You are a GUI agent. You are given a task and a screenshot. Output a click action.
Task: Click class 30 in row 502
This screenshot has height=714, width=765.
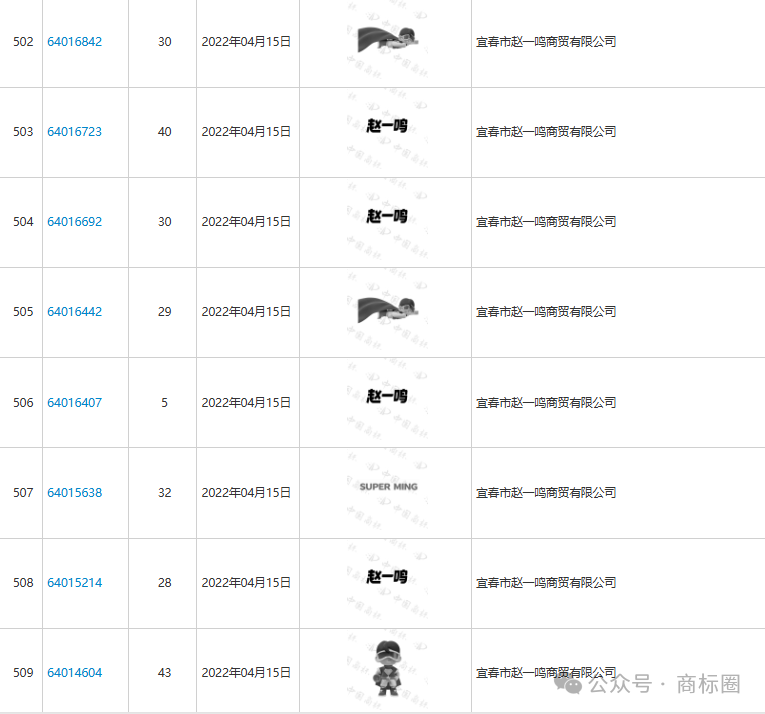point(164,42)
